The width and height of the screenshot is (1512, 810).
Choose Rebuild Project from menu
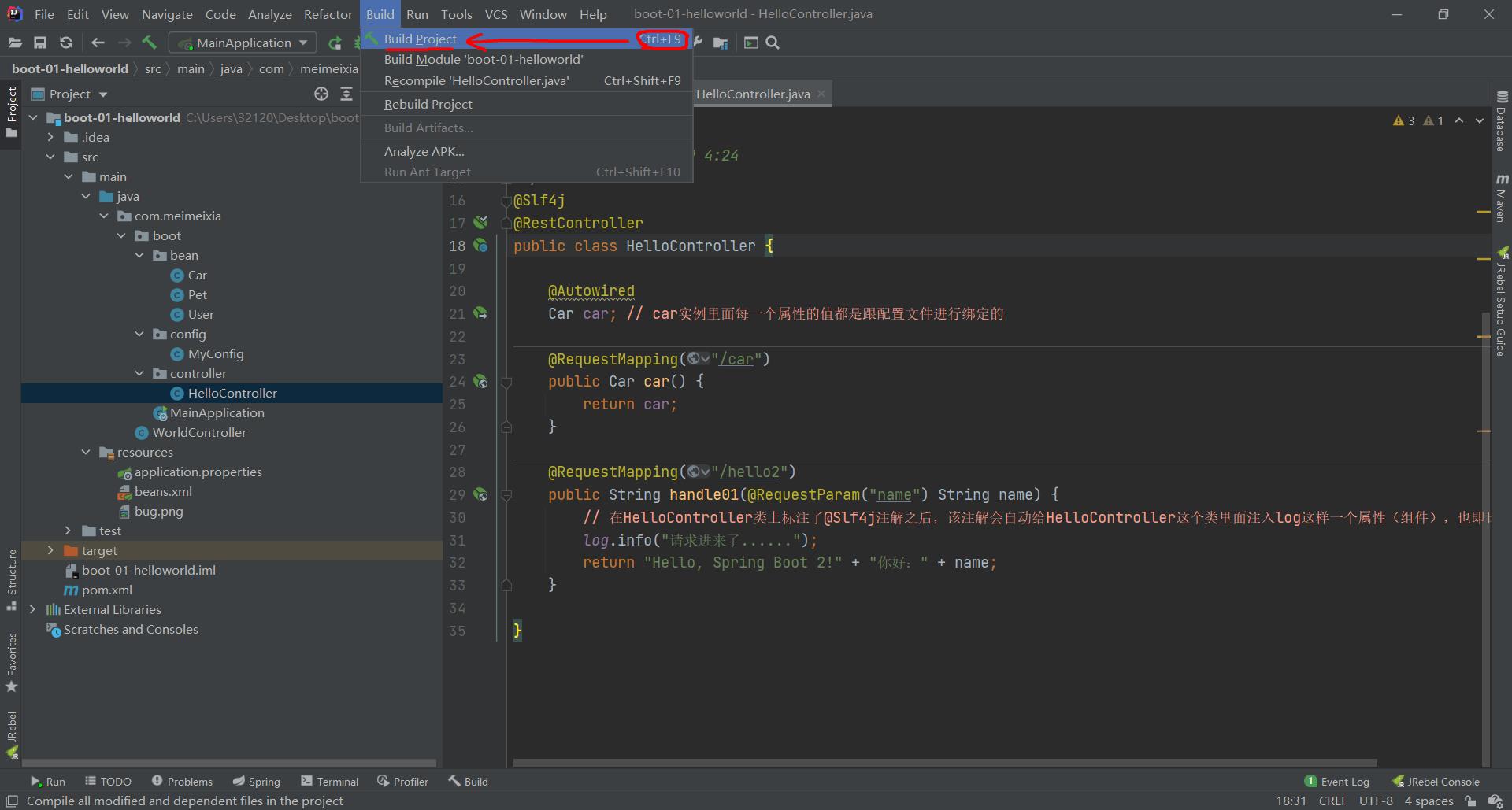point(526,104)
